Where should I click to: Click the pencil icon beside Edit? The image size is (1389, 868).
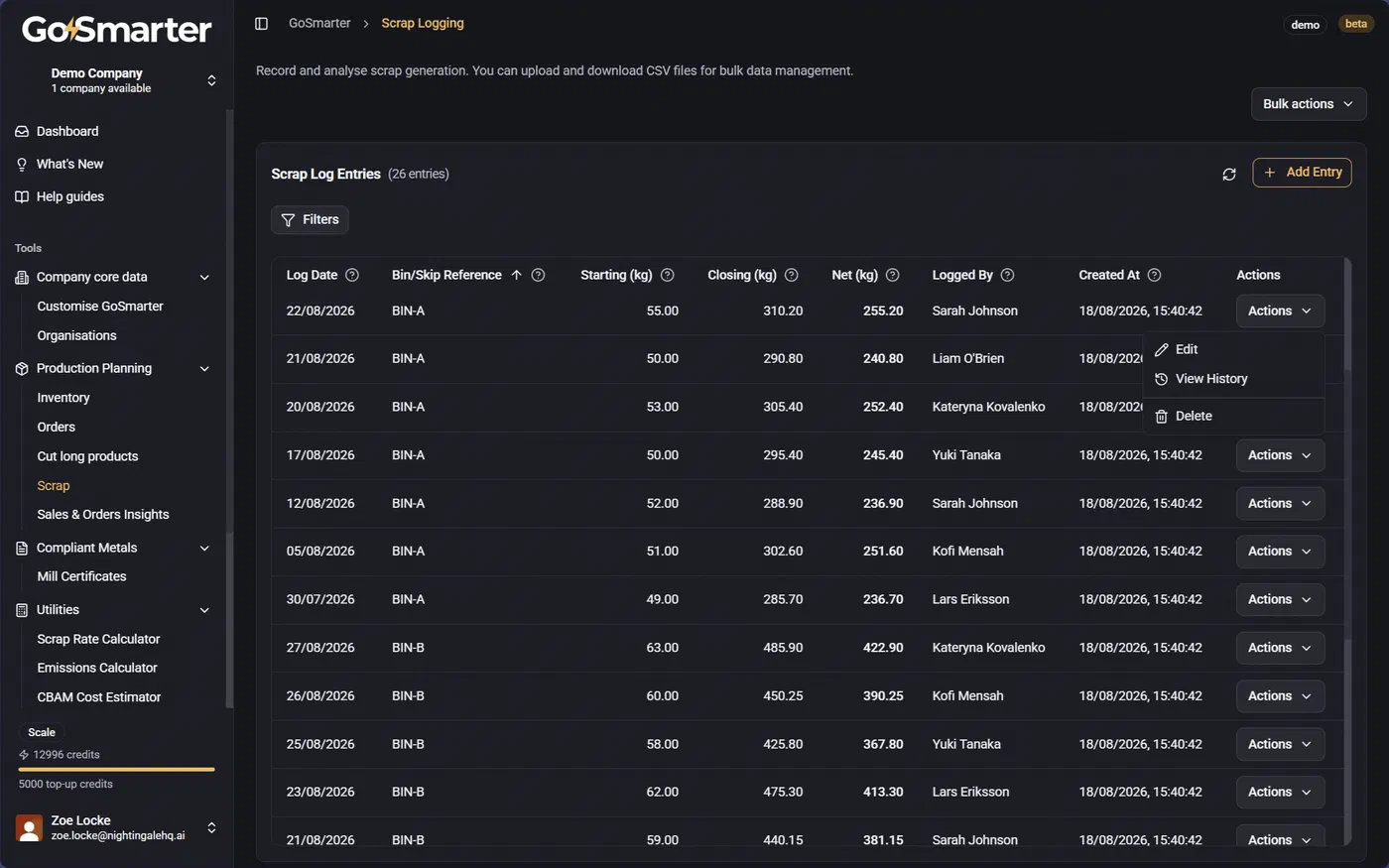pos(1162,349)
